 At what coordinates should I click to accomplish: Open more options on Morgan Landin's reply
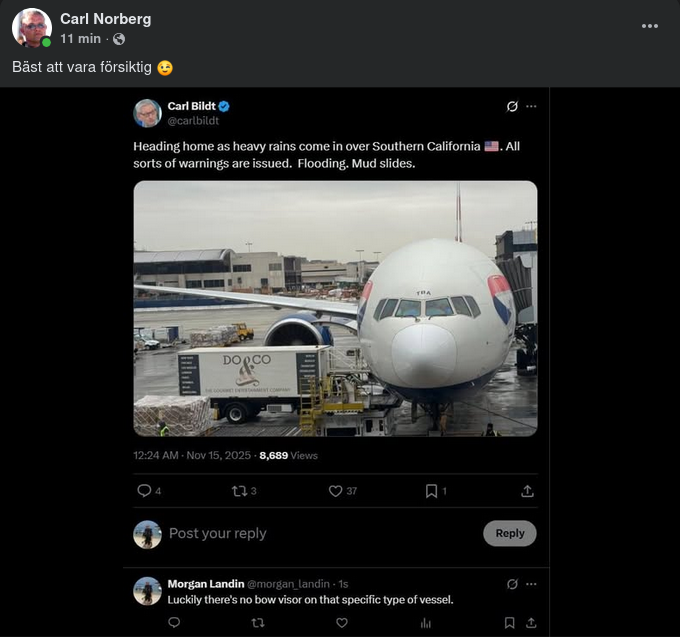pyautogui.click(x=531, y=584)
